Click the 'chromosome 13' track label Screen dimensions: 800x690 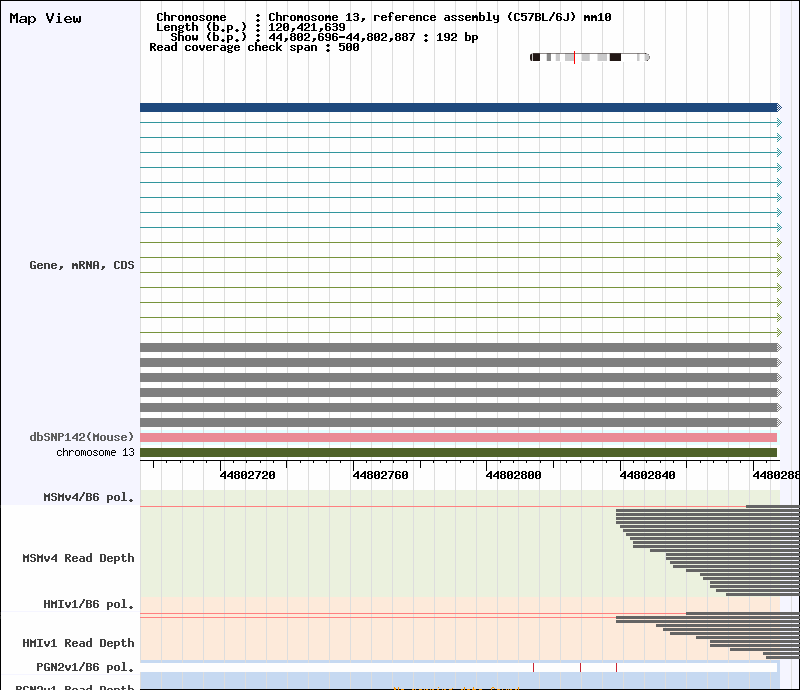[95, 453]
